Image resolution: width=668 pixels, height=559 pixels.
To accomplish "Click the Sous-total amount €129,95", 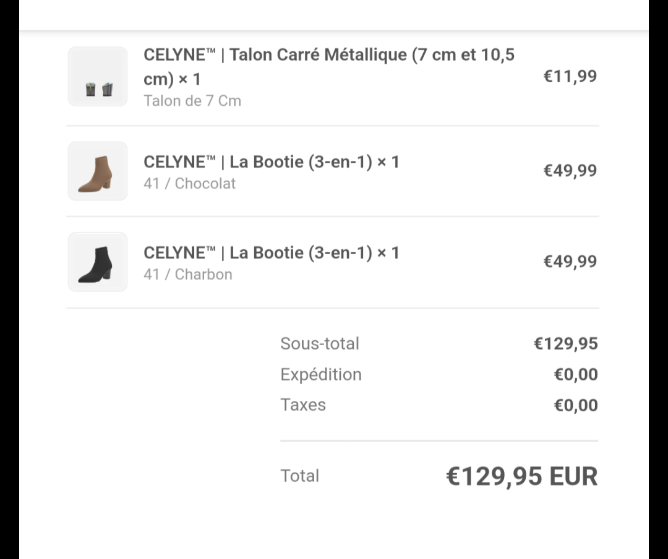I will [x=566, y=343].
